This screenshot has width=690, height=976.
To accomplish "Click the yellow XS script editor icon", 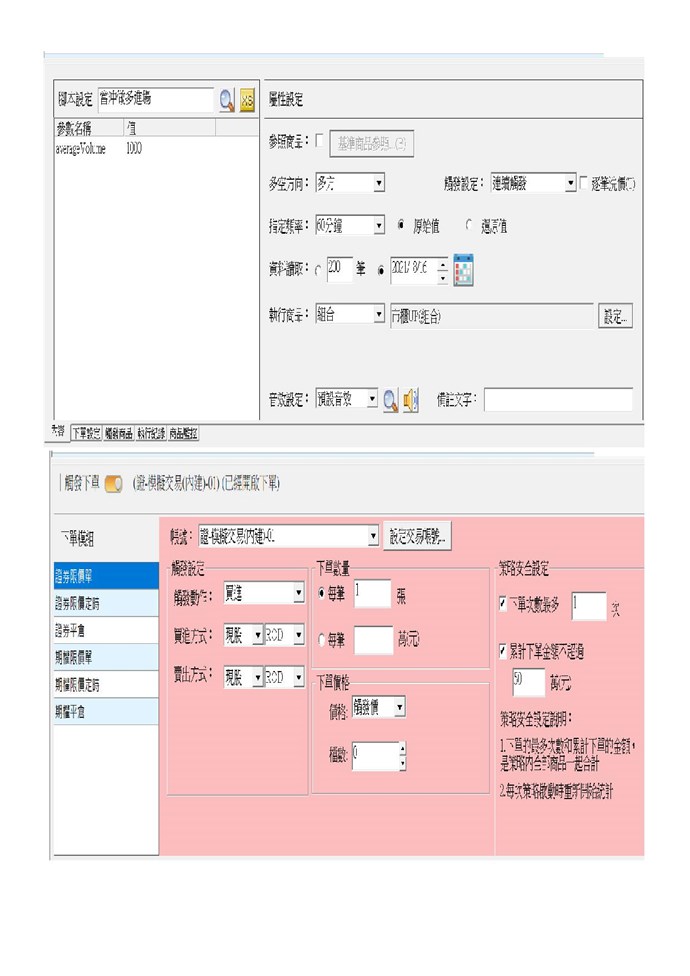I will tap(247, 100).
